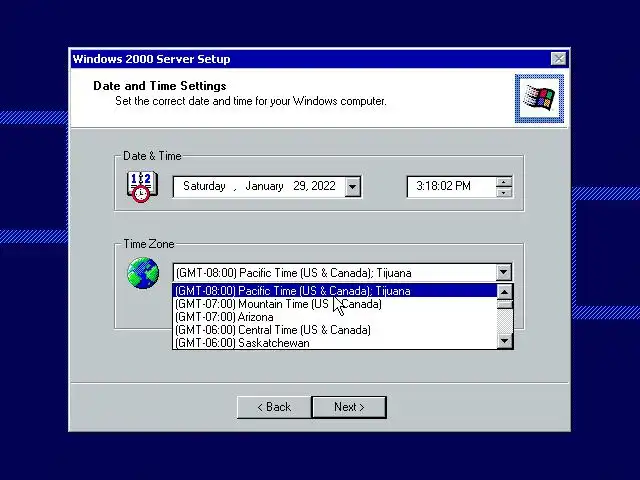The width and height of the screenshot is (640, 480).
Task: Open the date picker dropdown arrow
Action: tap(353, 187)
